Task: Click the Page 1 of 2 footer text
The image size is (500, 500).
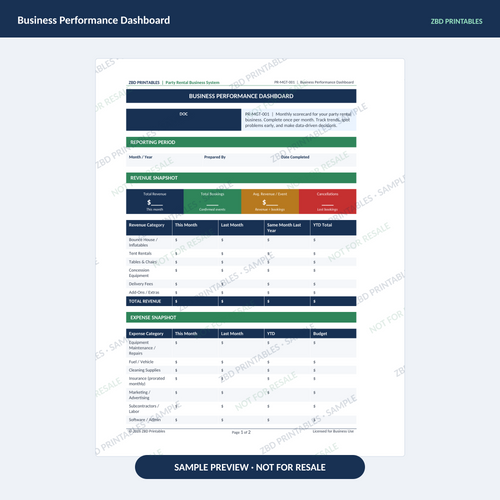Action: (x=241, y=432)
